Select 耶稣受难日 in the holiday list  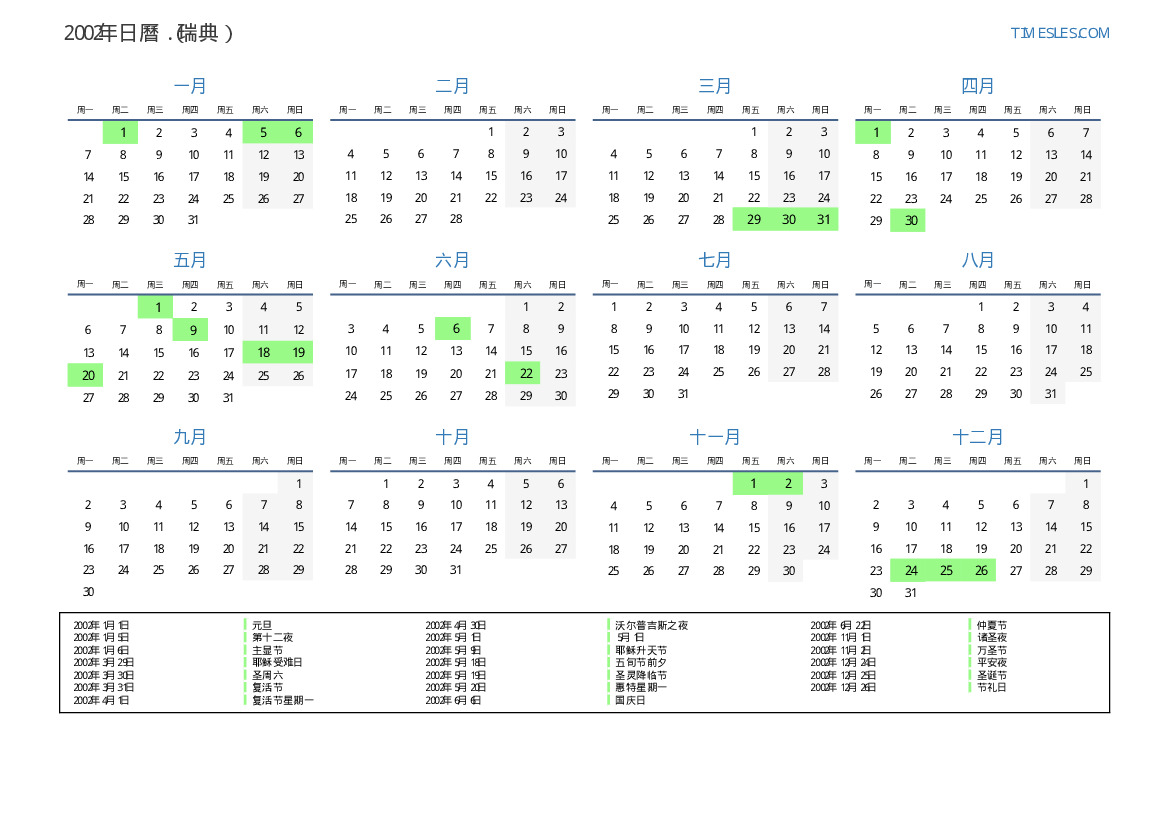(x=276, y=662)
